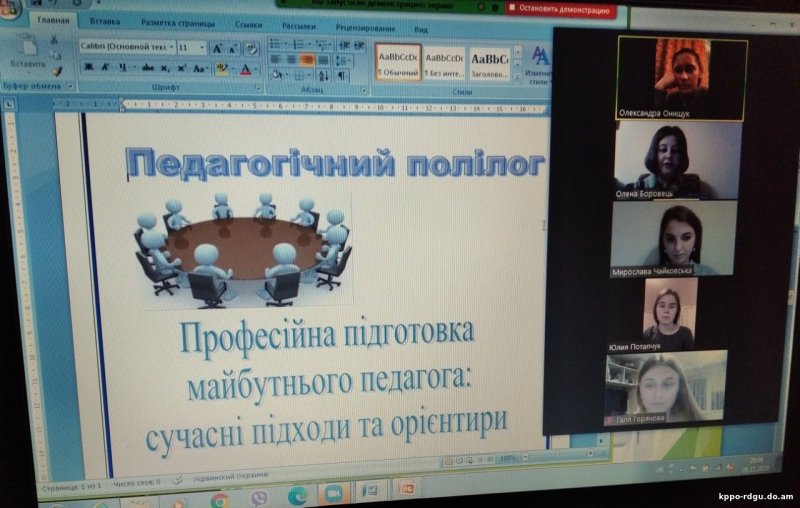Image resolution: width=800 pixels, height=508 pixels.
Task: Select Галя Горячова video thumbnail
Action: click(665, 388)
